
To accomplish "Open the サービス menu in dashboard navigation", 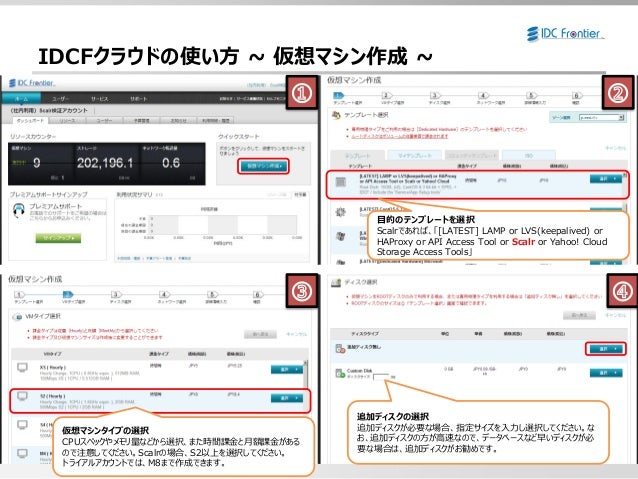I will pos(100,99).
